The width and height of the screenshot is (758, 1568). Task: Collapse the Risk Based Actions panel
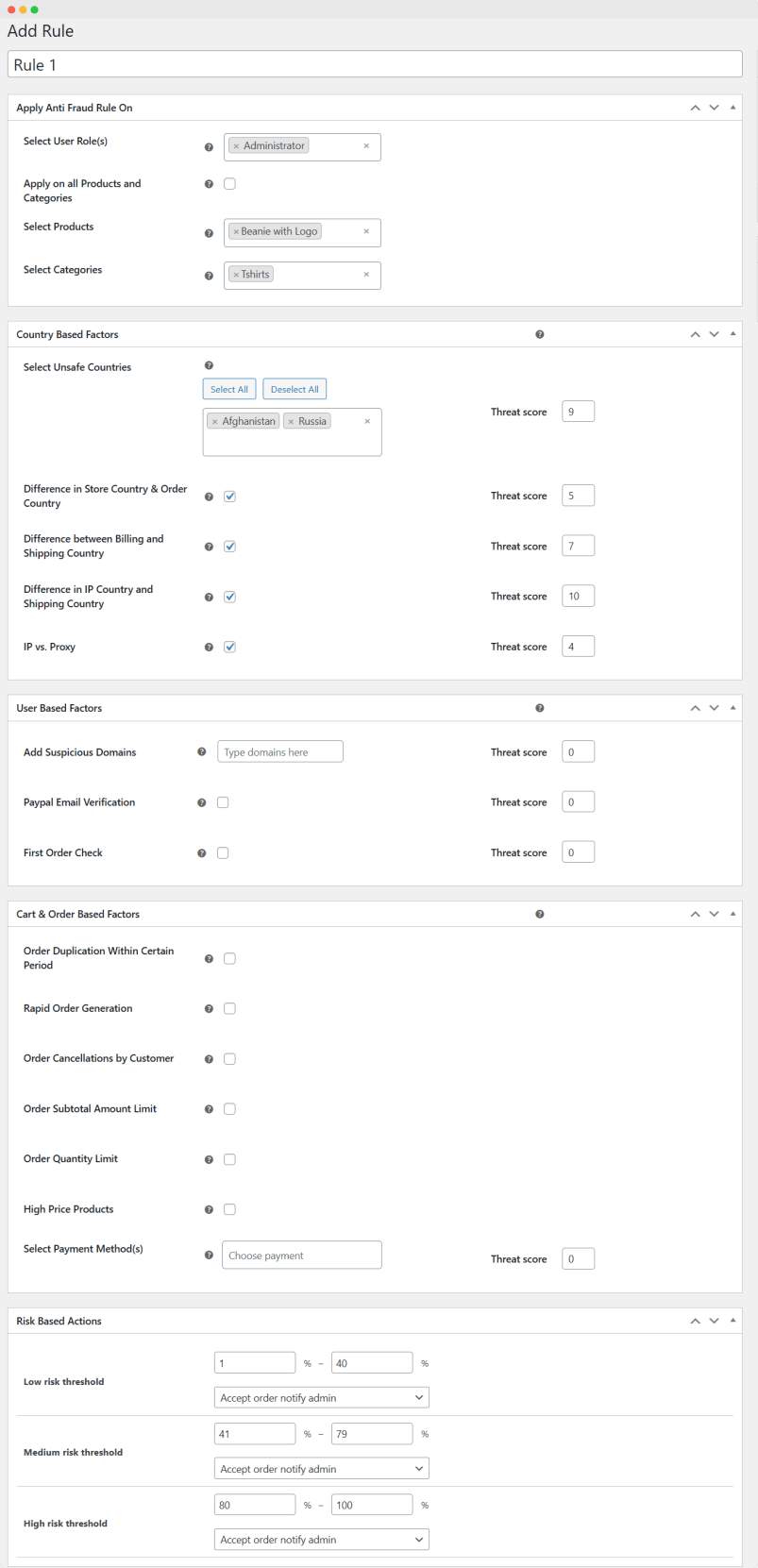733,1321
